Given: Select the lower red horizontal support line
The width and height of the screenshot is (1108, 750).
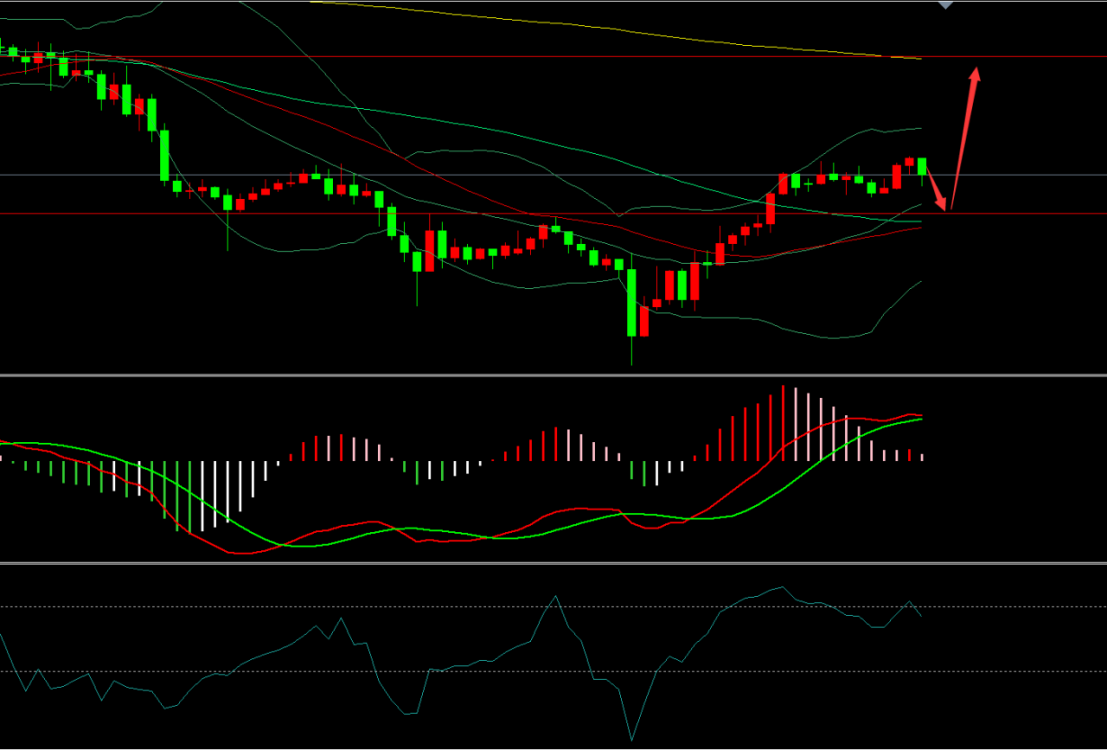Looking at the screenshot, I should pyautogui.click(x=554, y=213).
